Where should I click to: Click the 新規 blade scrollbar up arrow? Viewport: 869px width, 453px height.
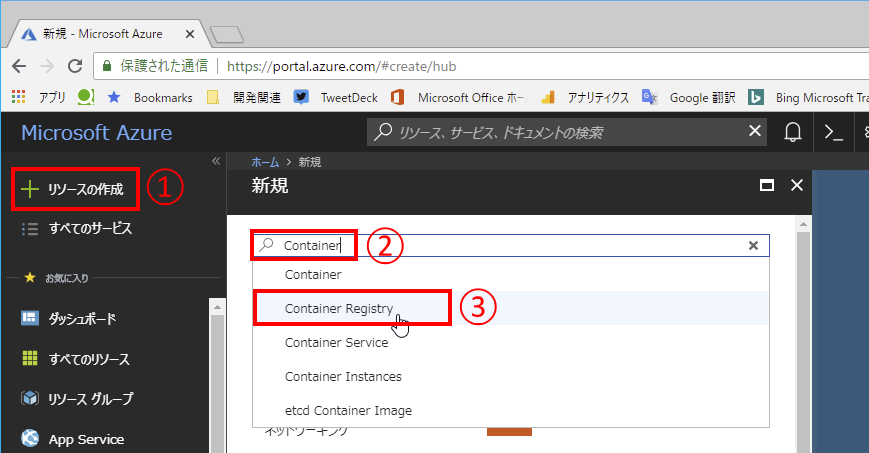(x=803, y=225)
